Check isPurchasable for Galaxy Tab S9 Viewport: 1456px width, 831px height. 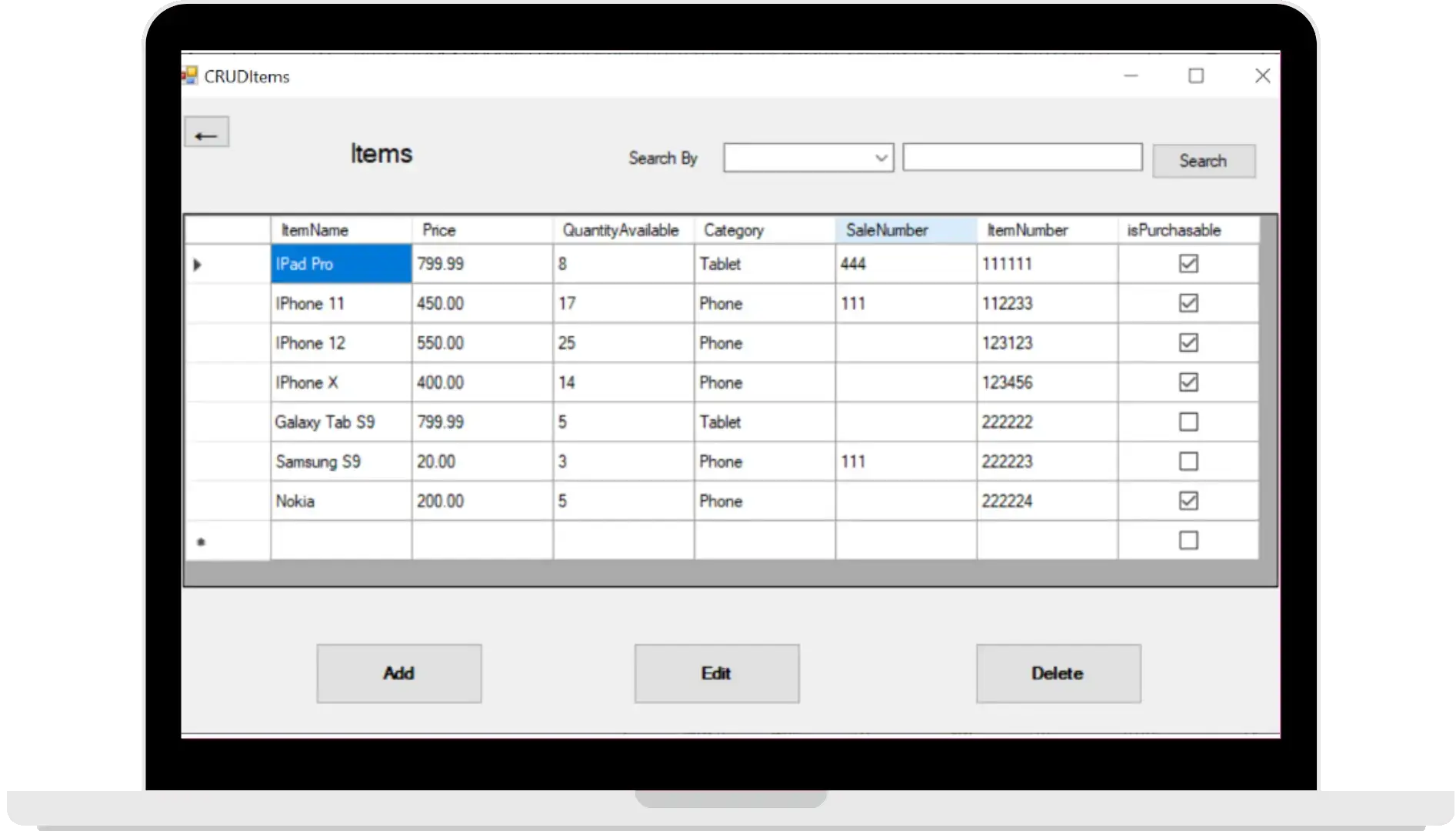[x=1188, y=422]
